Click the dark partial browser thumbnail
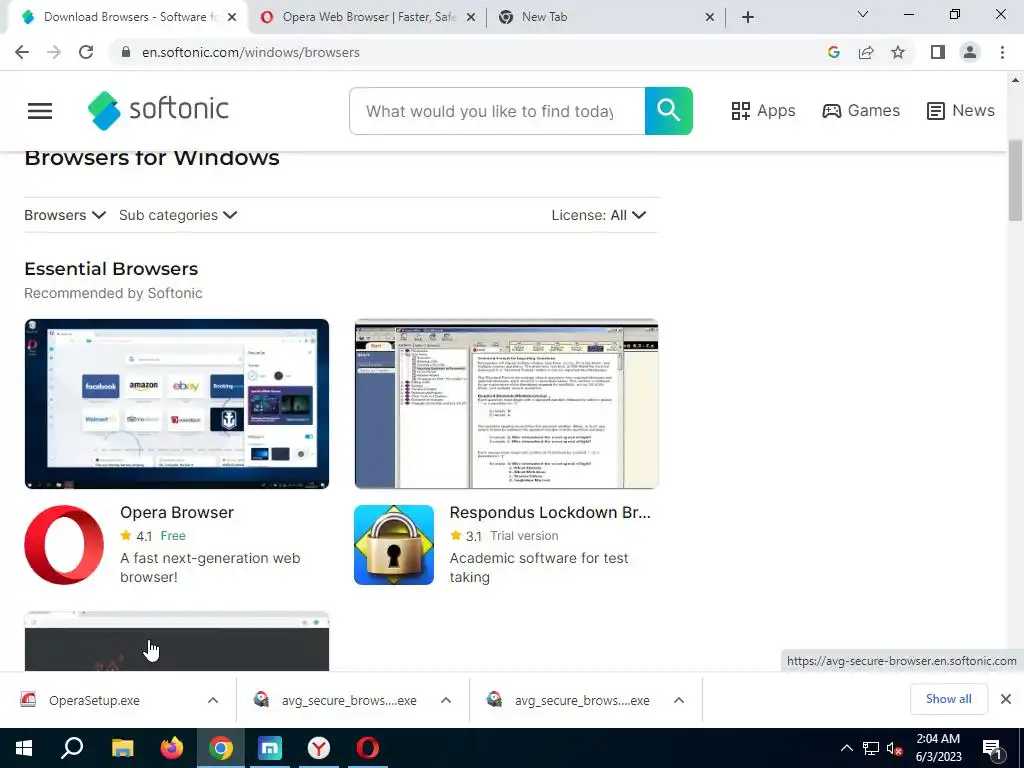Viewport: 1024px width, 768px height. 177,641
